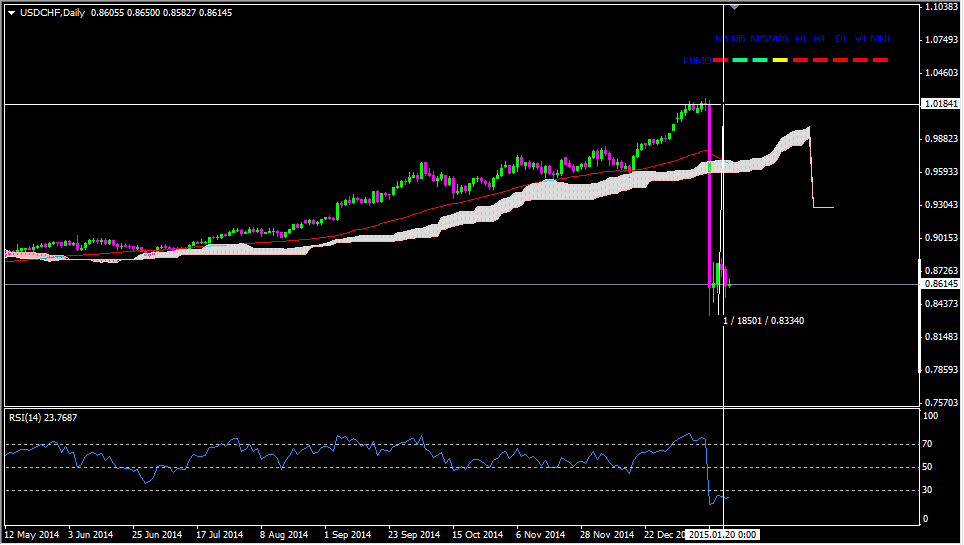Viewport: 964px width, 545px height.
Task: Click the 1.04603 price scale value
Action: [941, 73]
